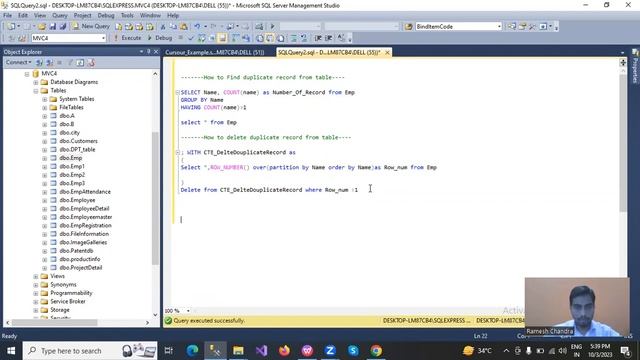640x360 pixels.
Task: Expand the Programmability folder node
Action: coord(36,293)
